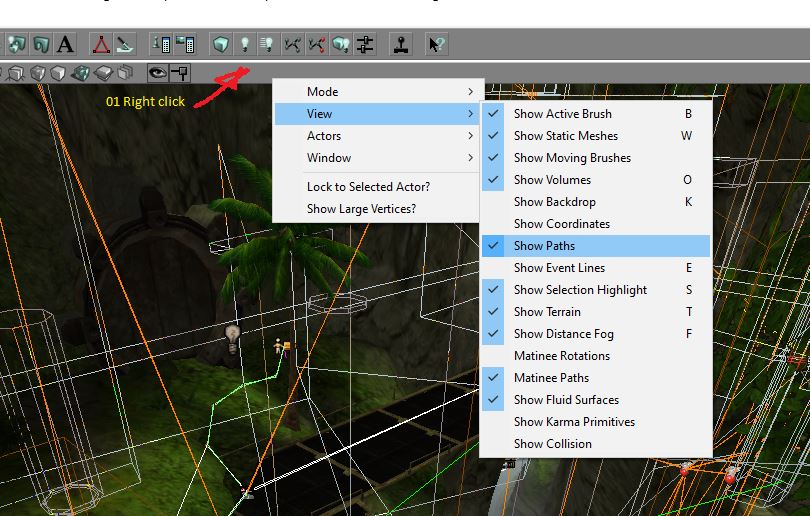The image size is (810, 516).
Task: Click the eye icon in viewport toolbar
Action: click(x=157, y=72)
